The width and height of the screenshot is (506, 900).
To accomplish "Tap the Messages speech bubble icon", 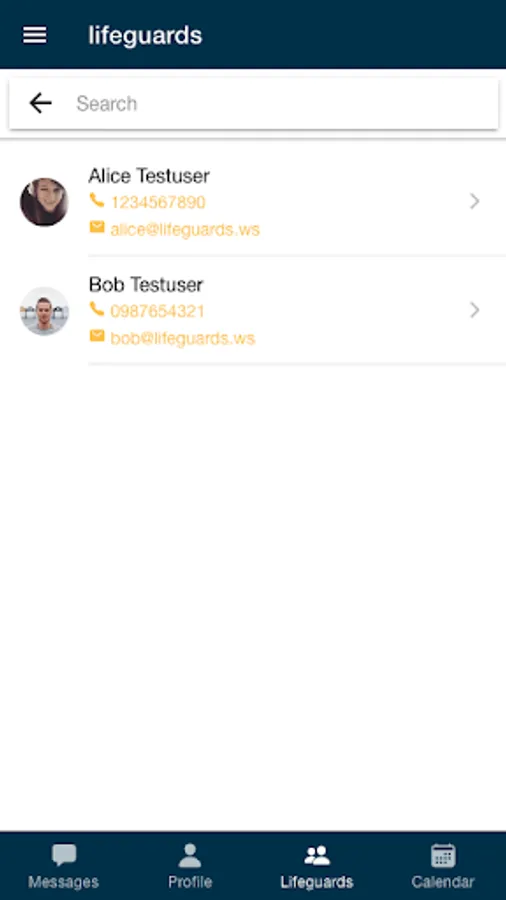I will 64,855.
